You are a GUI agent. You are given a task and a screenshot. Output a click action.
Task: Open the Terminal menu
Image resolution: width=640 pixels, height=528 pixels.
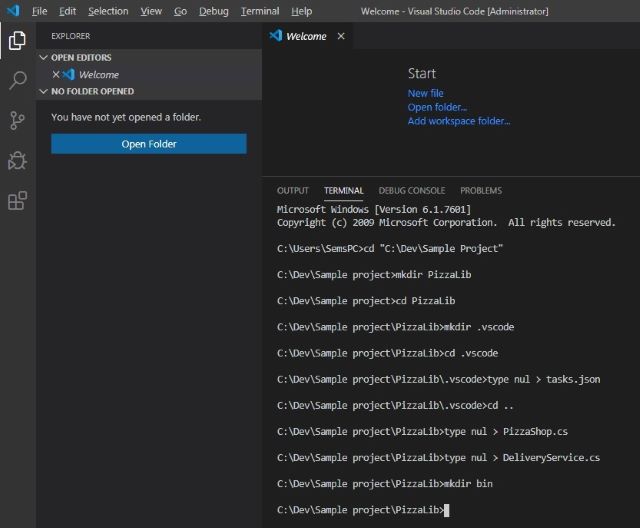coord(260,11)
